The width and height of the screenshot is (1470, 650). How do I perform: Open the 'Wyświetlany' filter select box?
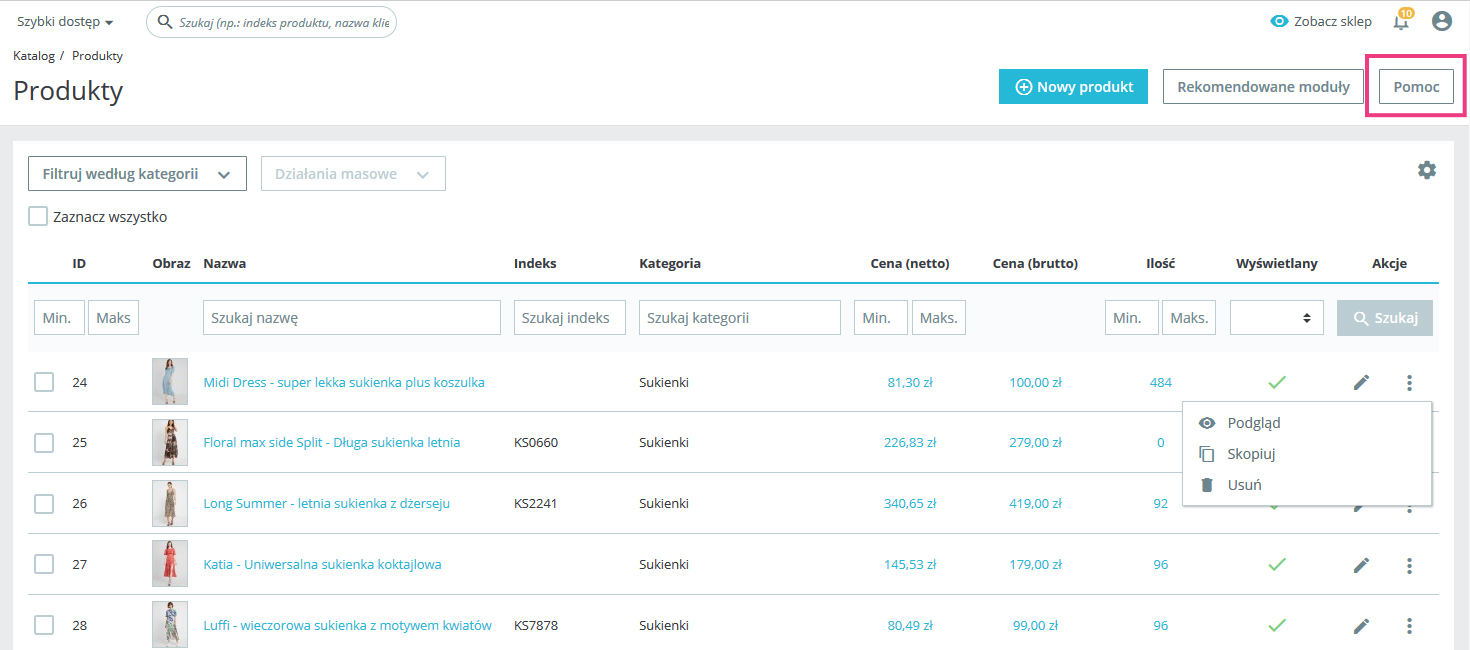point(1276,318)
